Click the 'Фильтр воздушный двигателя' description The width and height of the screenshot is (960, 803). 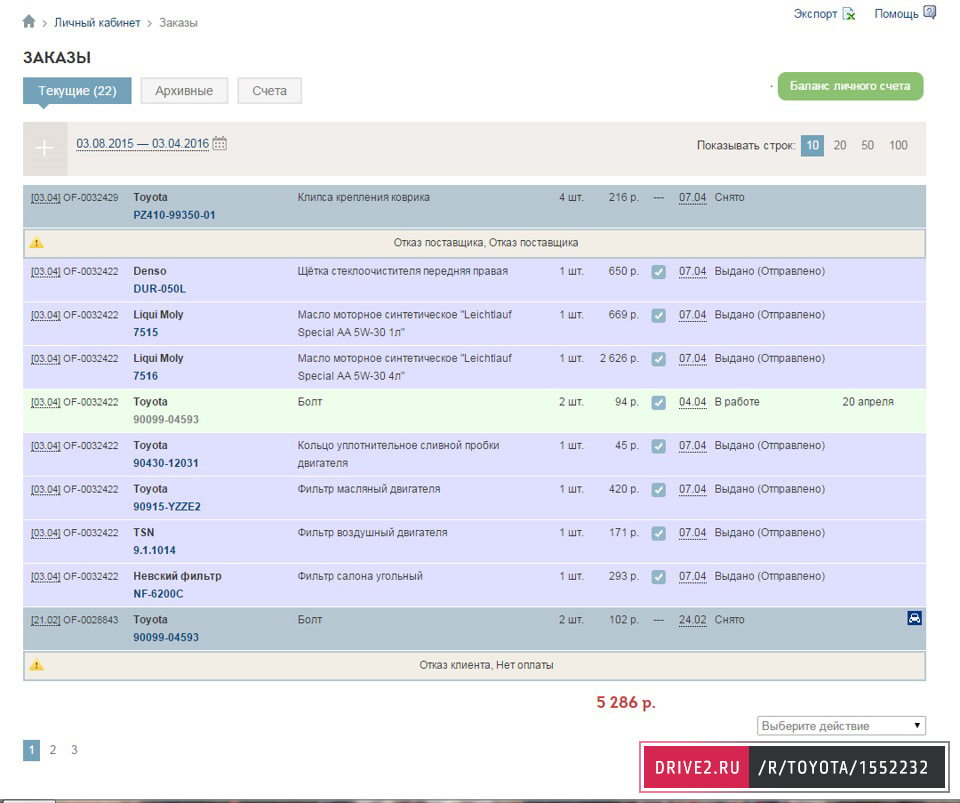(372, 532)
